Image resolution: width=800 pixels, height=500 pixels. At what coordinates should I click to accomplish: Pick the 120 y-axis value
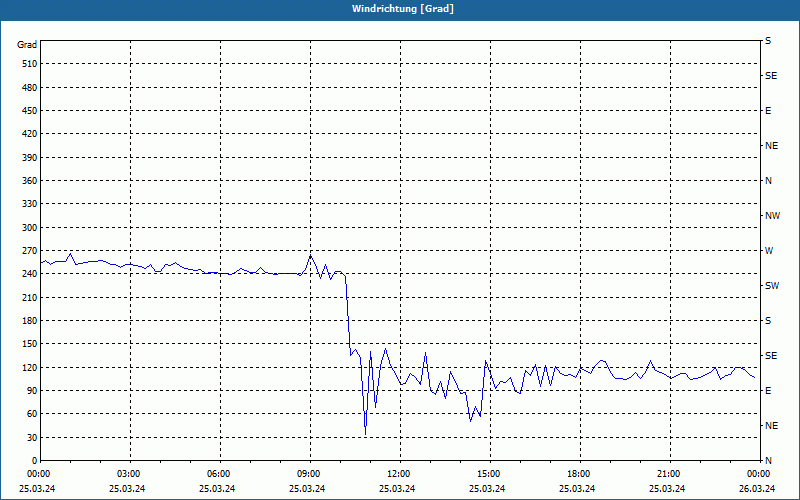coord(30,367)
